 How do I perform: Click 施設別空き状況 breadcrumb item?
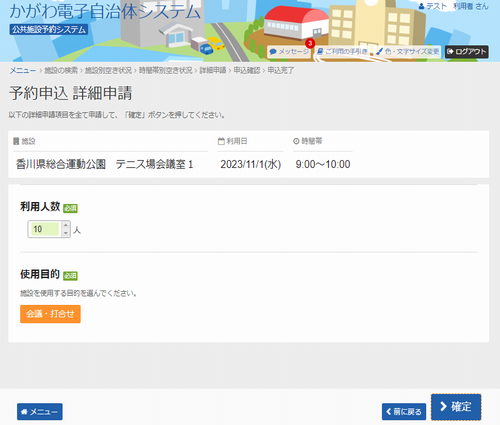[108, 70]
